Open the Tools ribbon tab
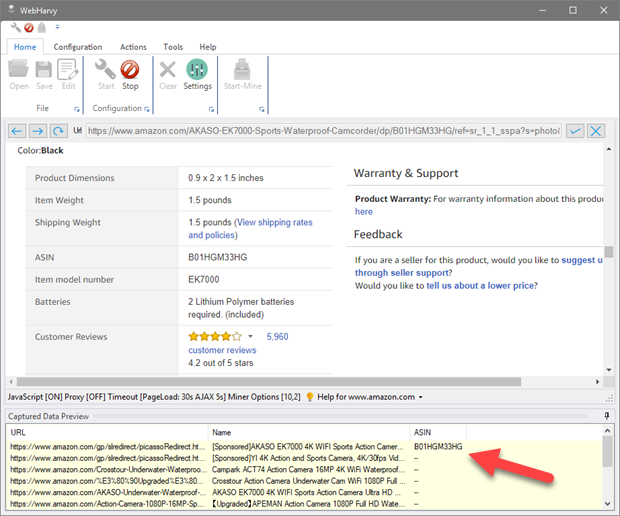This screenshot has width=620, height=516. click(x=173, y=47)
